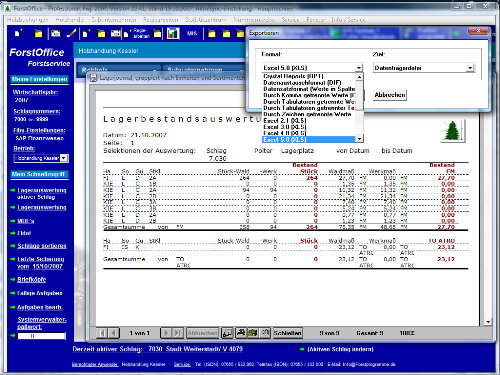Open the Lagerauswertung aktiver Schlag link
The height and width of the screenshot is (375, 500).
tap(42, 193)
